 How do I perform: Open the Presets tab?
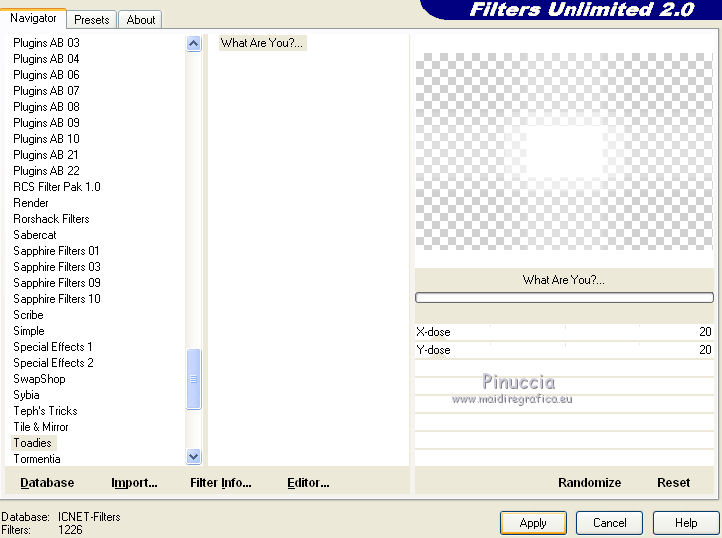(x=92, y=20)
